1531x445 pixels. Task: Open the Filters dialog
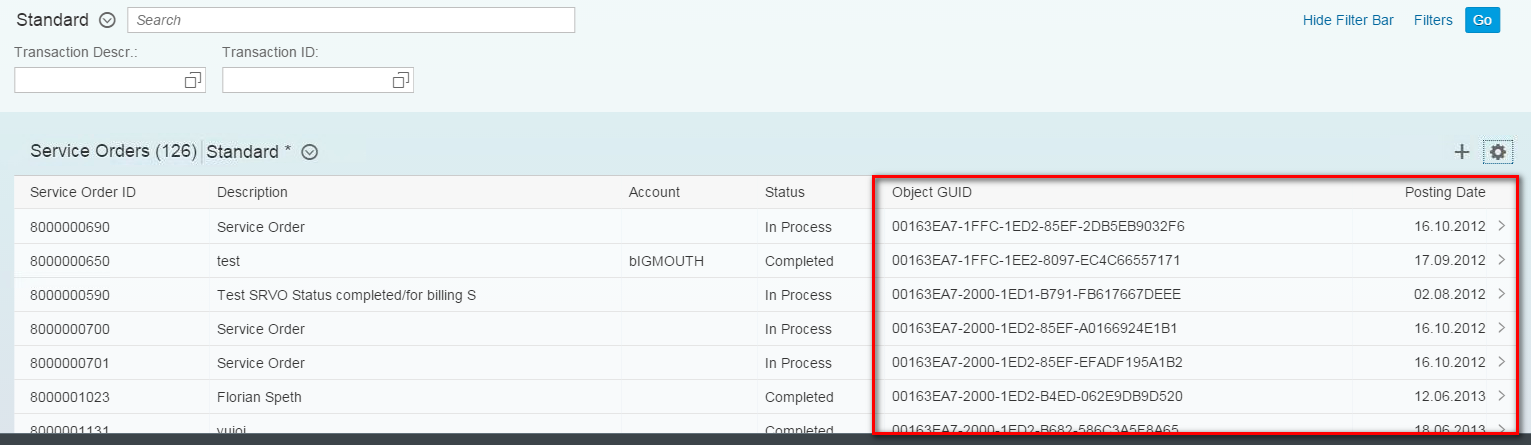tap(1433, 20)
